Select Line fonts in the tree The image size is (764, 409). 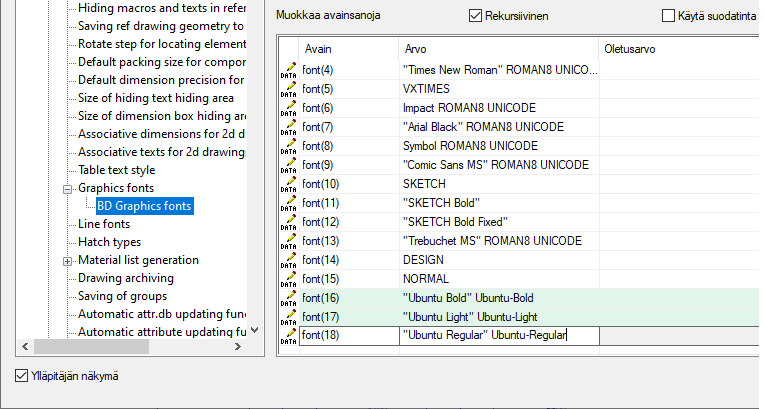tap(104, 224)
